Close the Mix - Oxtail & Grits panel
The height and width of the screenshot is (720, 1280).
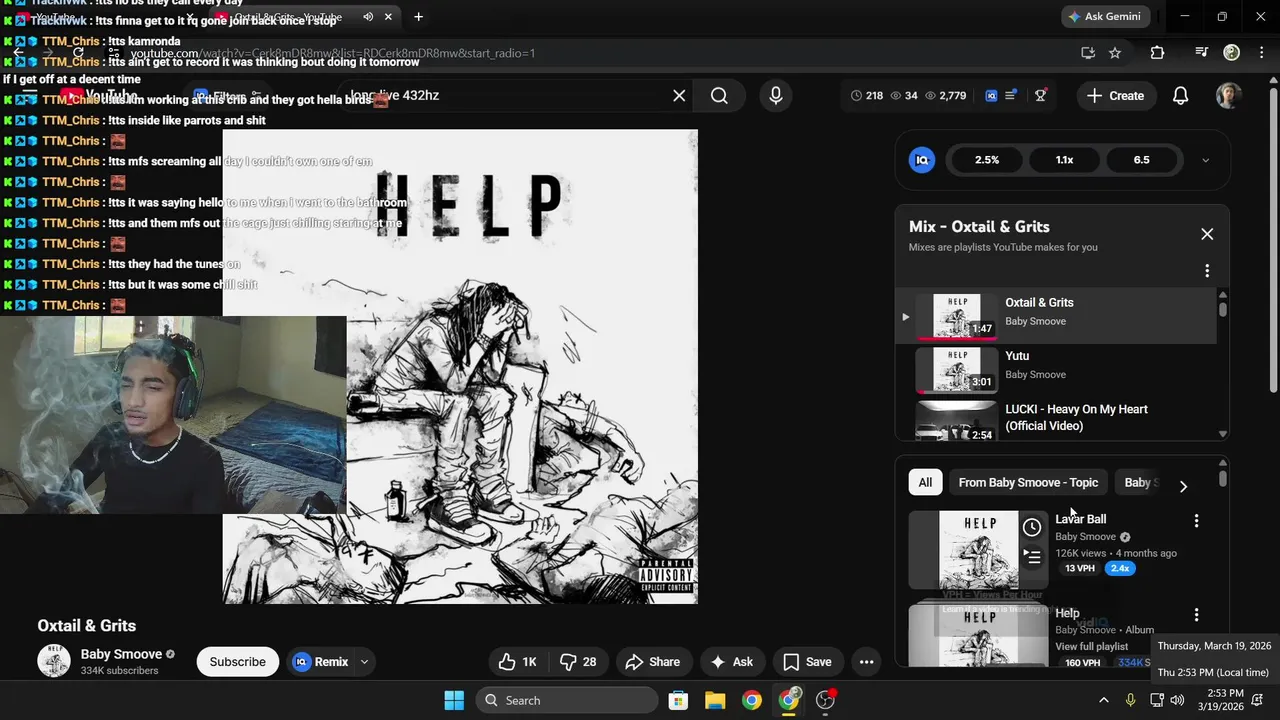click(1207, 234)
